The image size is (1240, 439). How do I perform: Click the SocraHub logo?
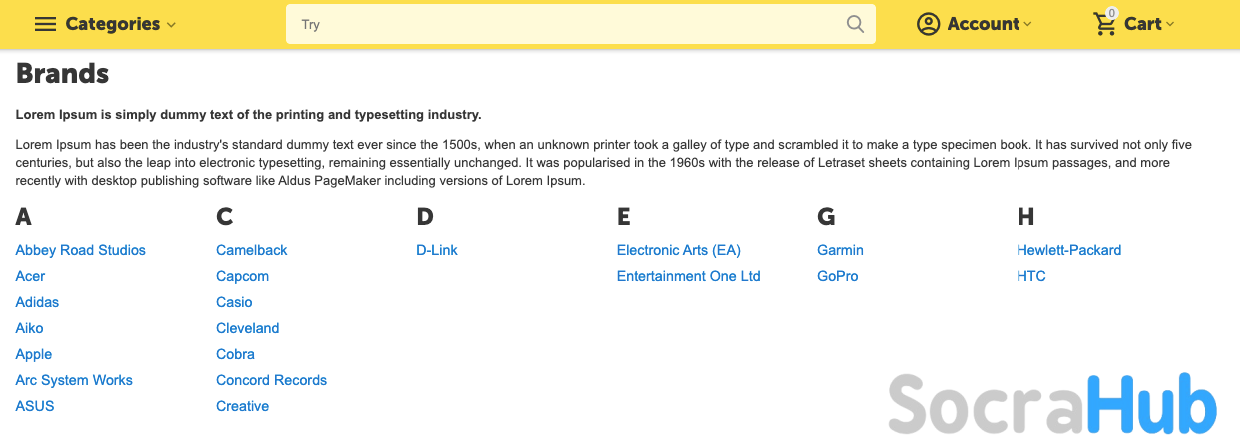point(1052,402)
